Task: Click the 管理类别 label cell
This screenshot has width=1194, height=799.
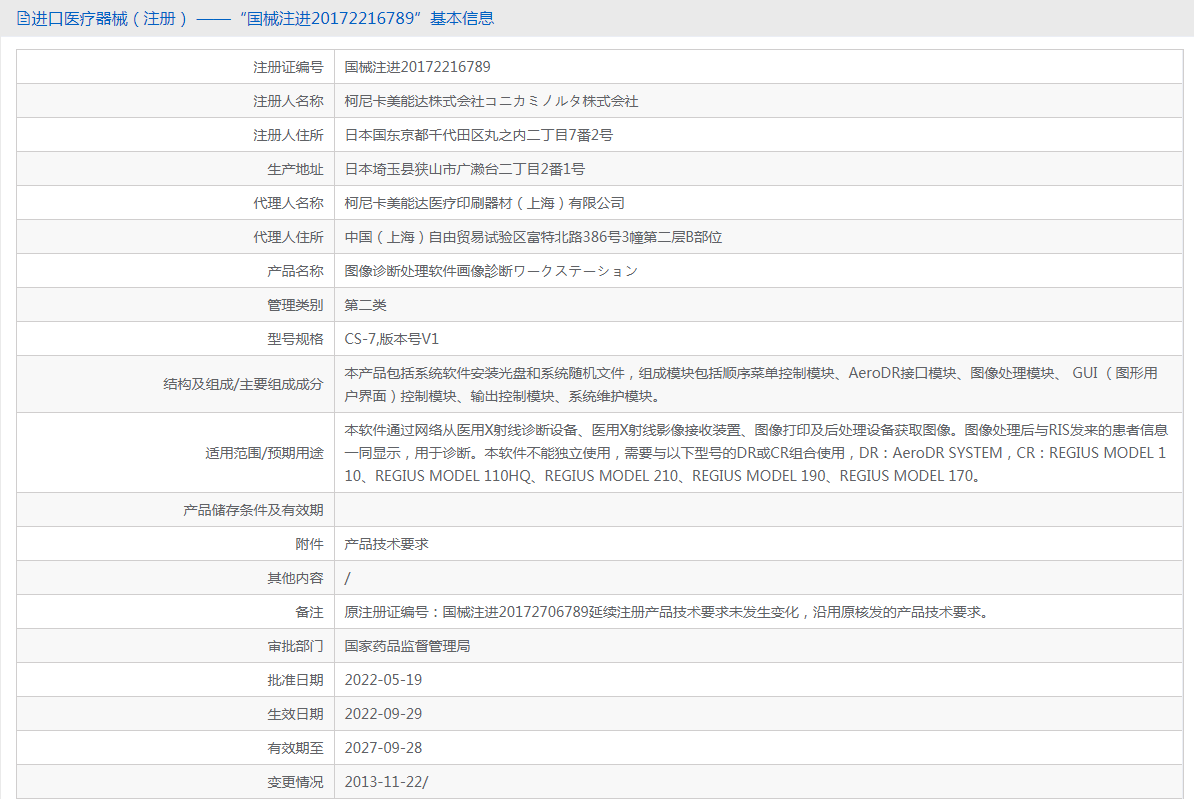Action: coord(176,305)
